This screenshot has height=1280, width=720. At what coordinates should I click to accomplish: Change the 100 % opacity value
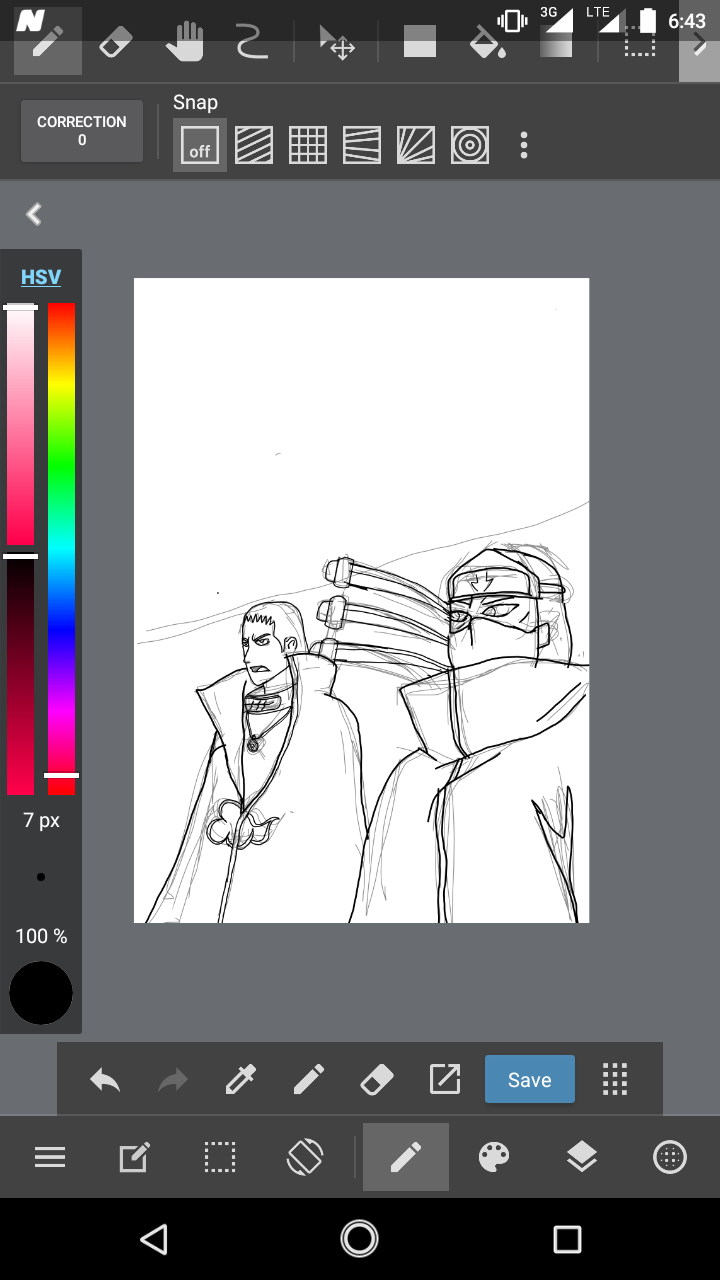pyautogui.click(x=41, y=936)
